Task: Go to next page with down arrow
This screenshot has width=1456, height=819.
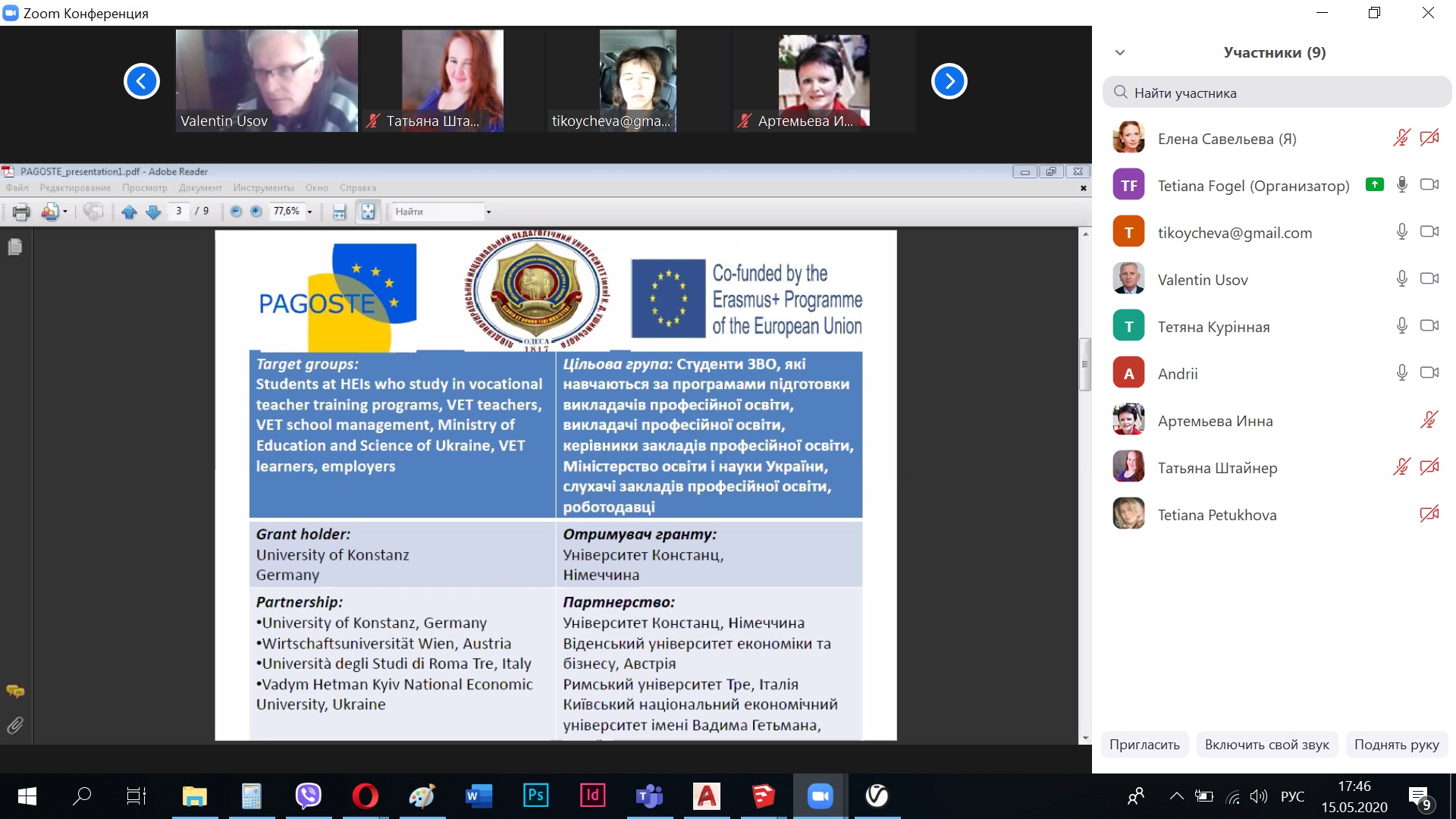Action: 153,212
